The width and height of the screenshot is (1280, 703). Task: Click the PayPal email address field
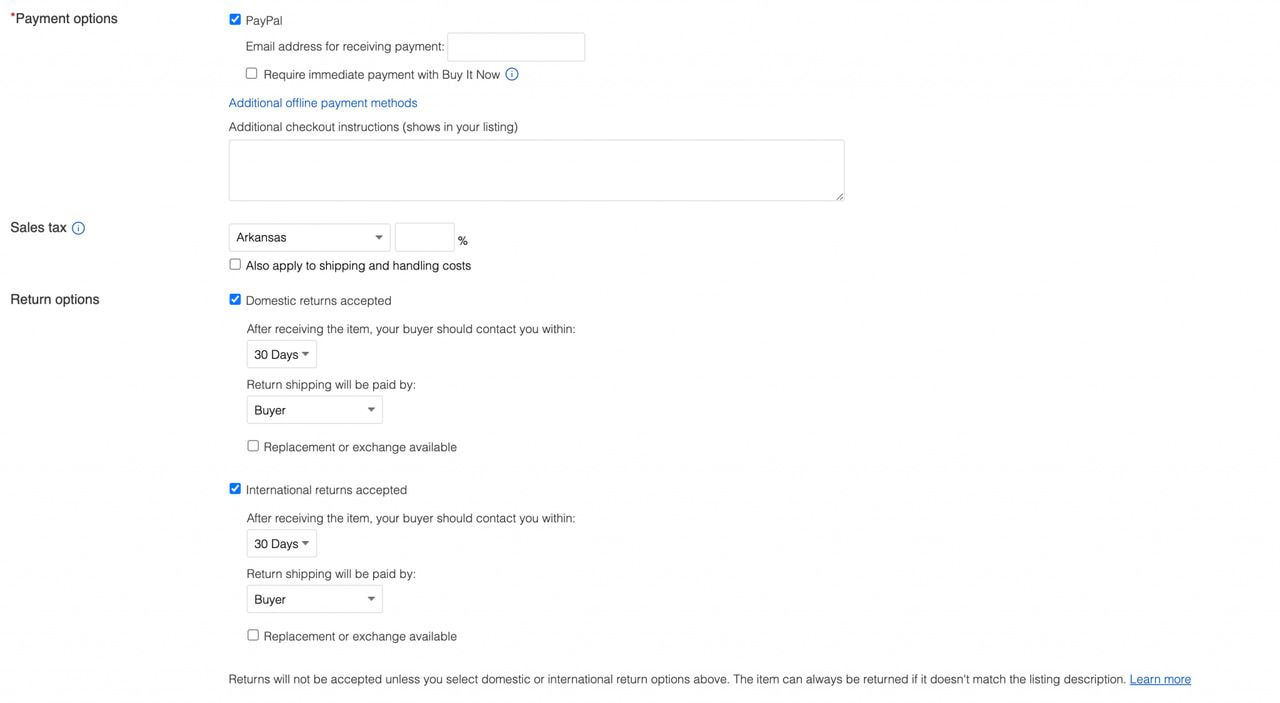click(x=516, y=47)
